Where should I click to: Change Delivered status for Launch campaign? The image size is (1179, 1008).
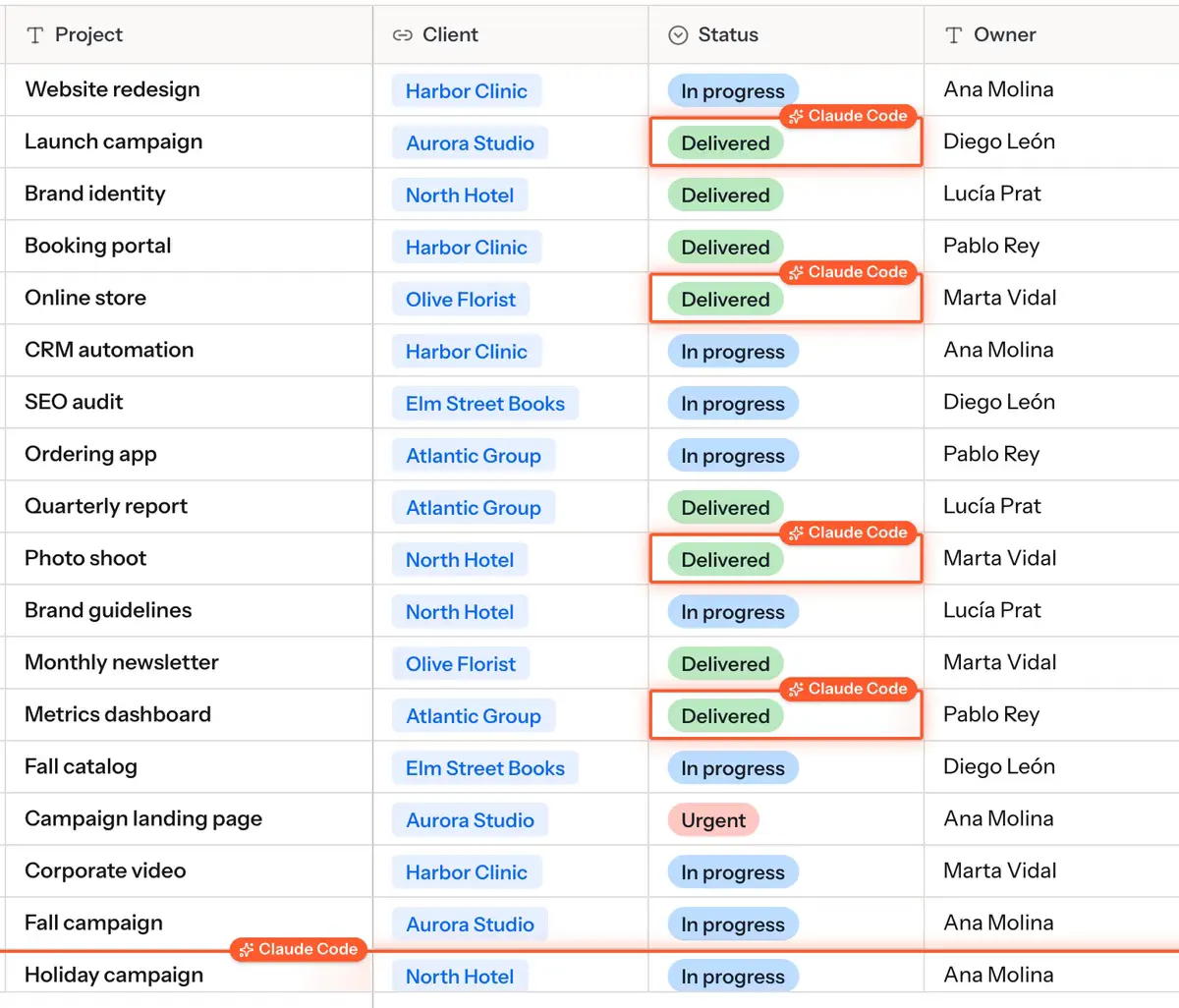click(x=725, y=143)
